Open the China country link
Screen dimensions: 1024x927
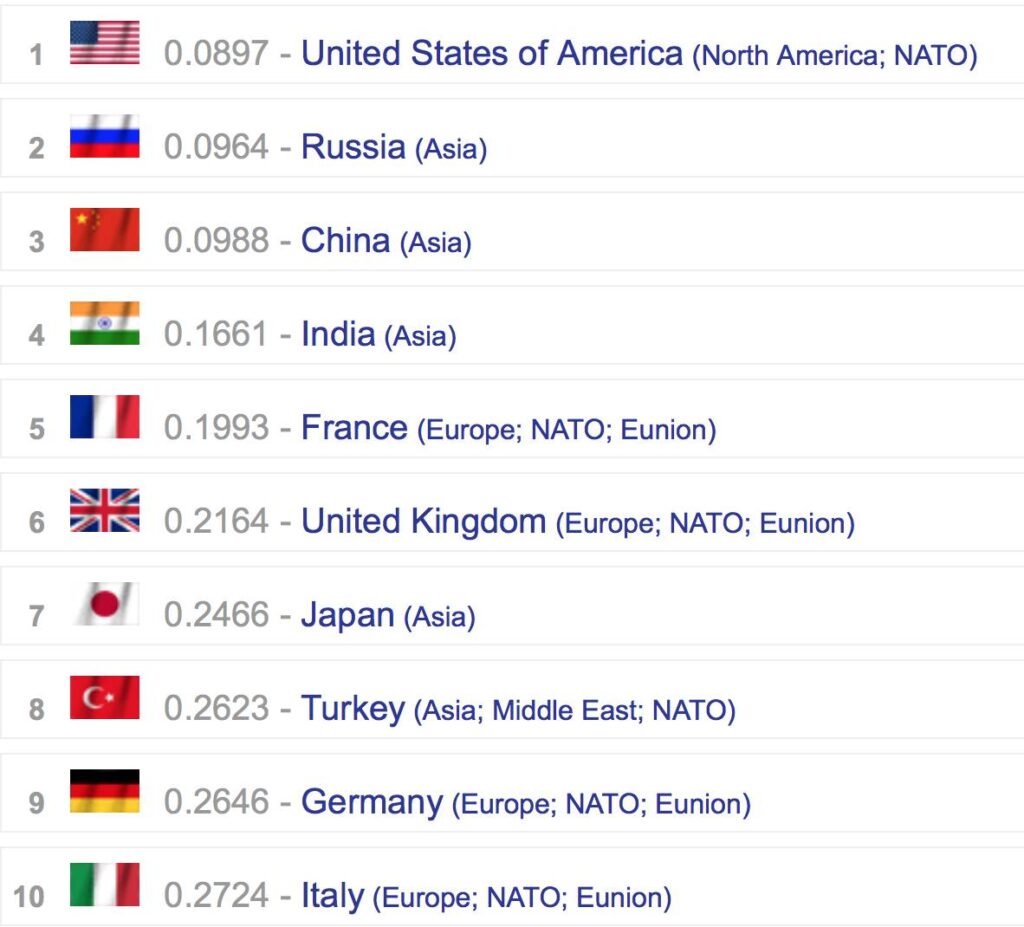(345, 240)
